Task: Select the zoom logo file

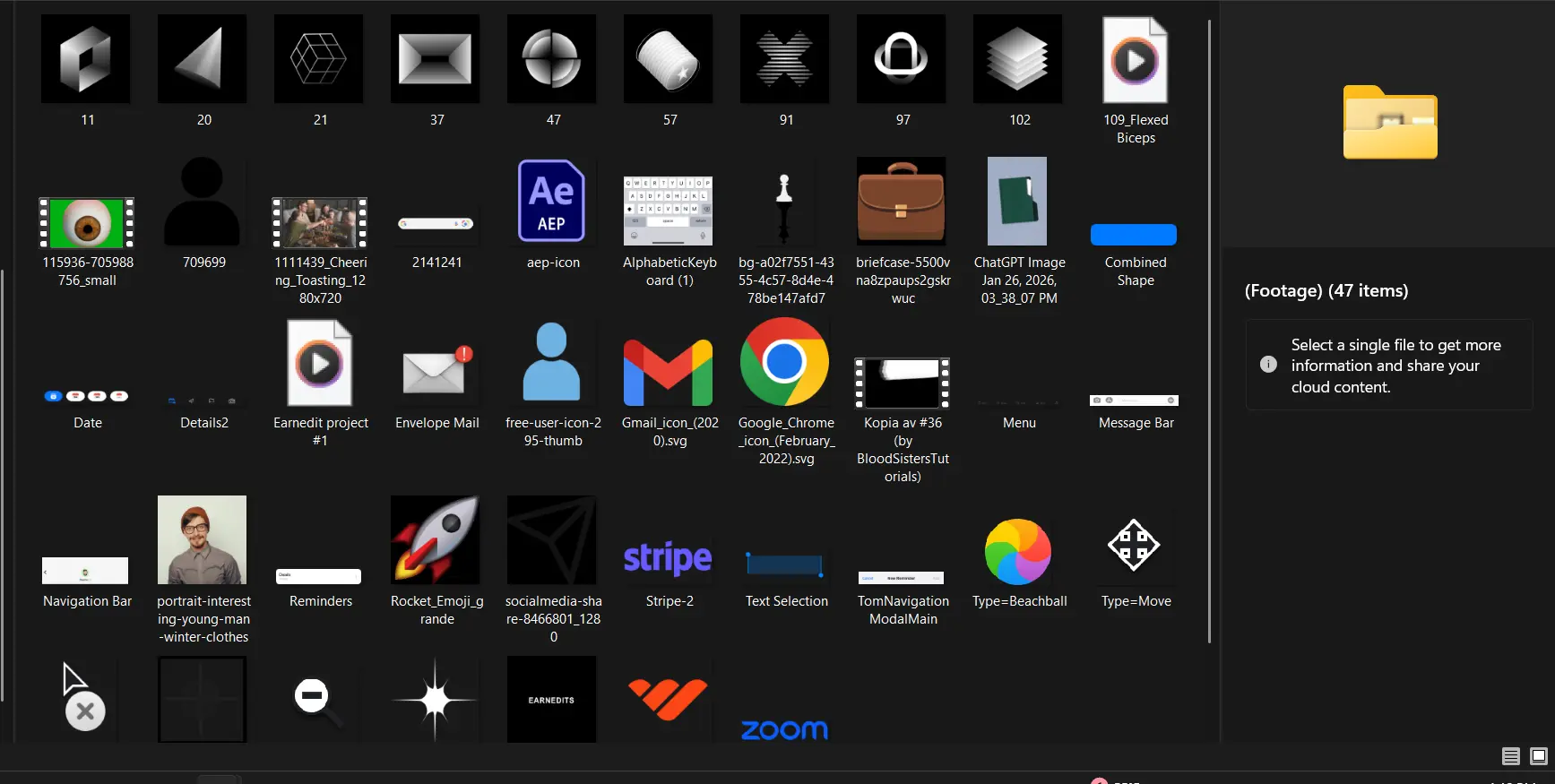Action: point(785,728)
